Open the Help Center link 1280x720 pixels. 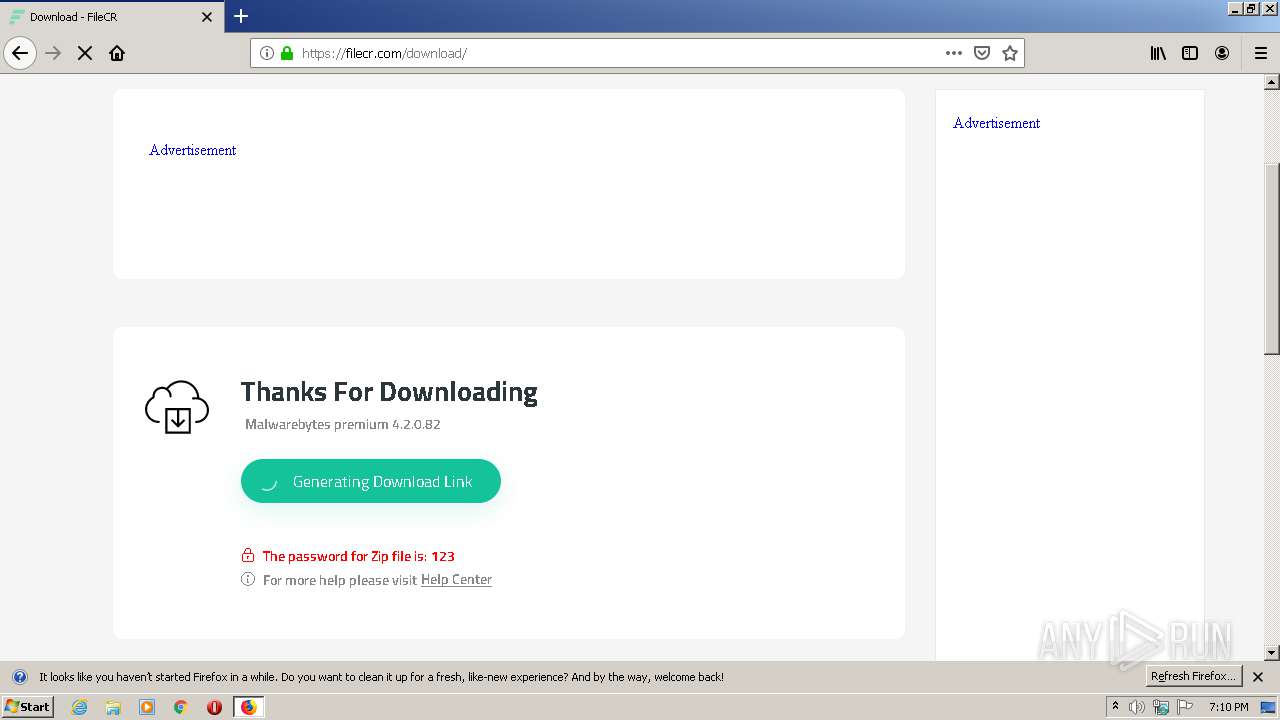[x=456, y=580]
